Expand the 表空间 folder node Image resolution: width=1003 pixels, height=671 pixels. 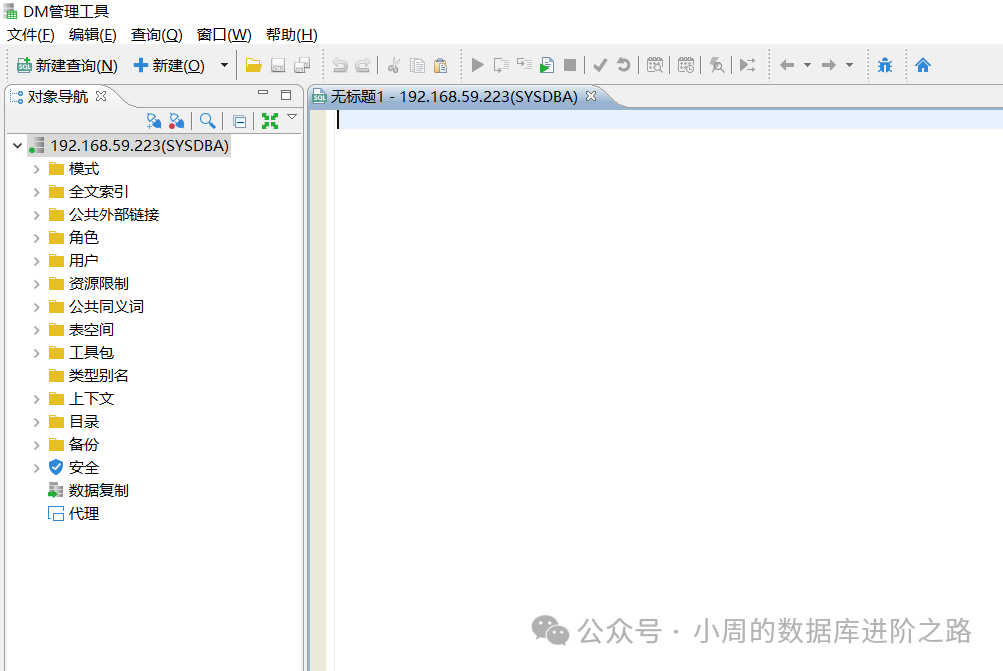pyautogui.click(x=36, y=331)
